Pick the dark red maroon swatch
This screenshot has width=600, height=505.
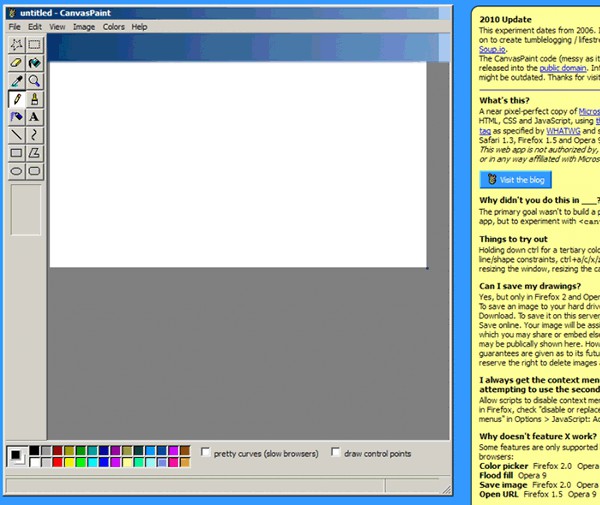[x=58, y=451]
